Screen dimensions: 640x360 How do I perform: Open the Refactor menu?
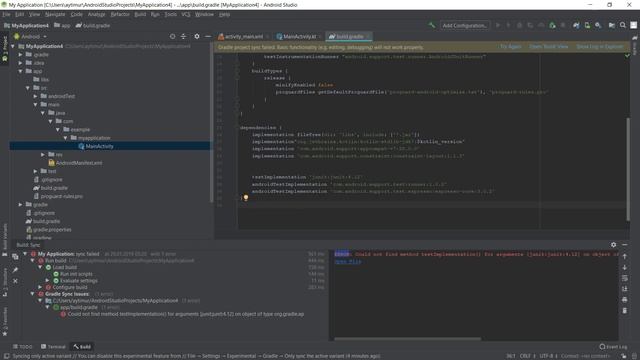(120, 14)
